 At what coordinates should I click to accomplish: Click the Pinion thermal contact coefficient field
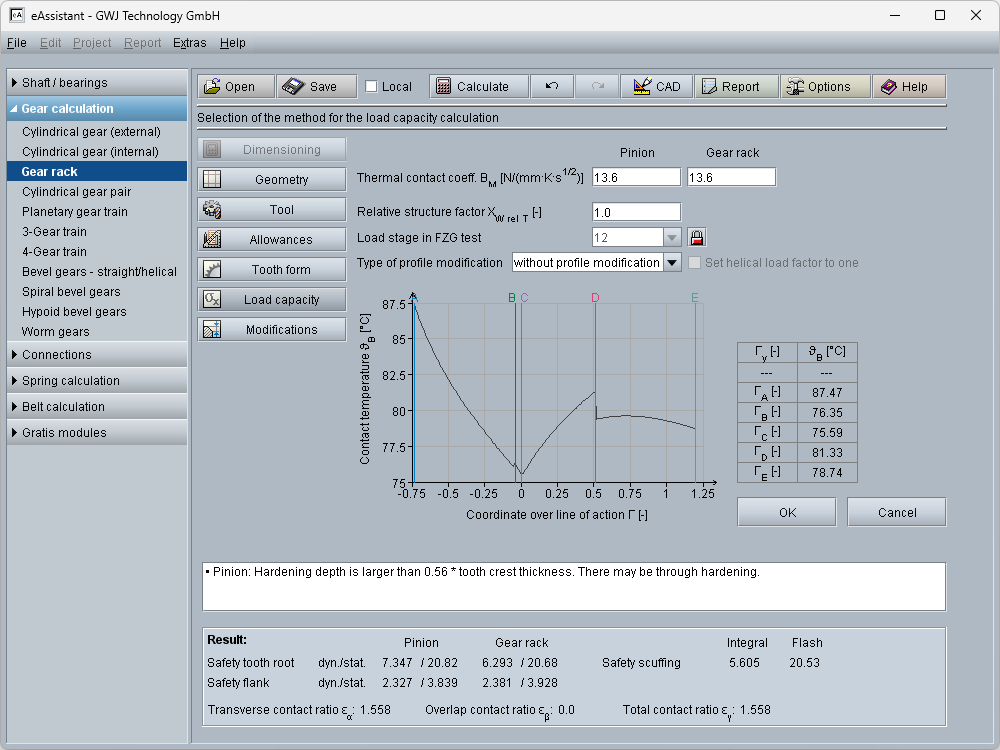(x=636, y=177)
